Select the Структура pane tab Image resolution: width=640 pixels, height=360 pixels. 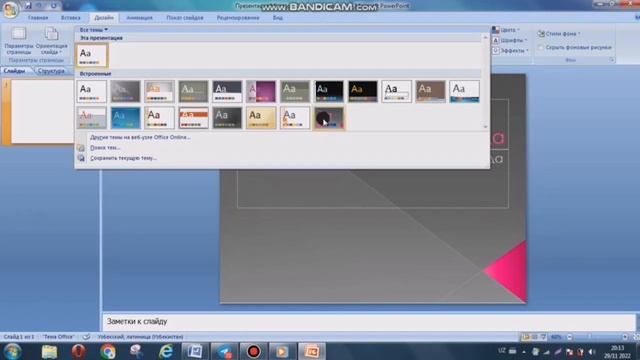51,71
